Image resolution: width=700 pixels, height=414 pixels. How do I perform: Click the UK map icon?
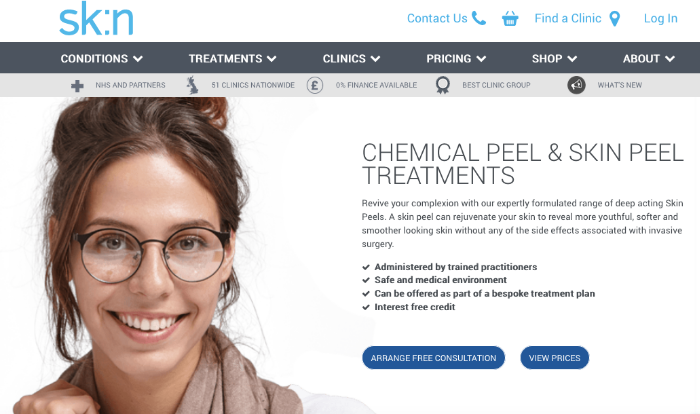coord(192,85)
